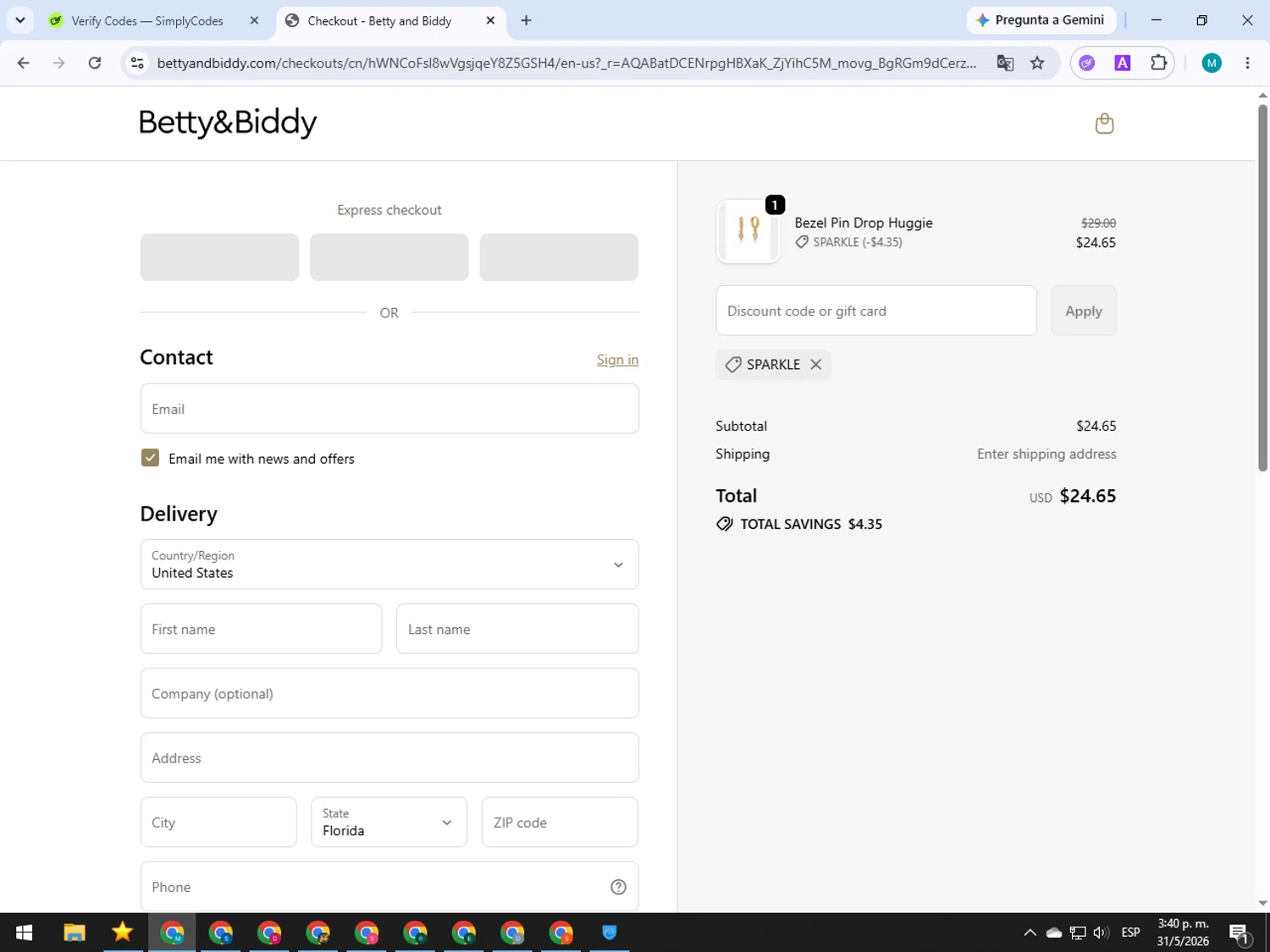
Task: Click the Total Savings tag icon
Action: pos(725,524)
